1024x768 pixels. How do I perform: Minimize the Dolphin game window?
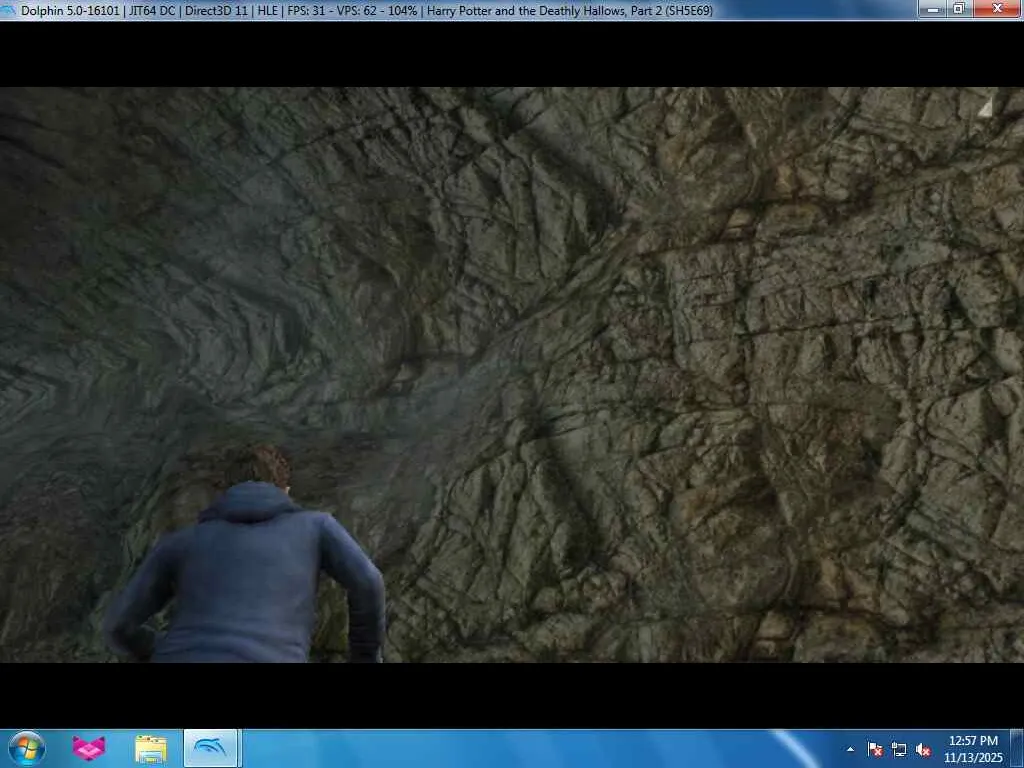(x=933, y=9)
